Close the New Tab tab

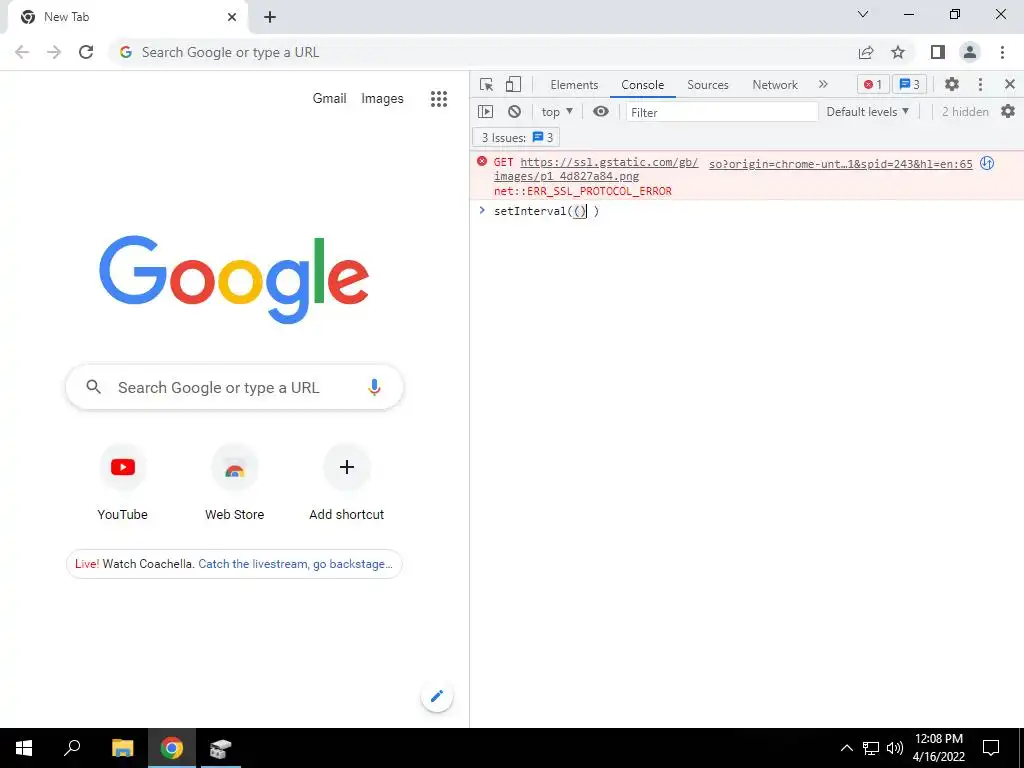coord(232,17)
